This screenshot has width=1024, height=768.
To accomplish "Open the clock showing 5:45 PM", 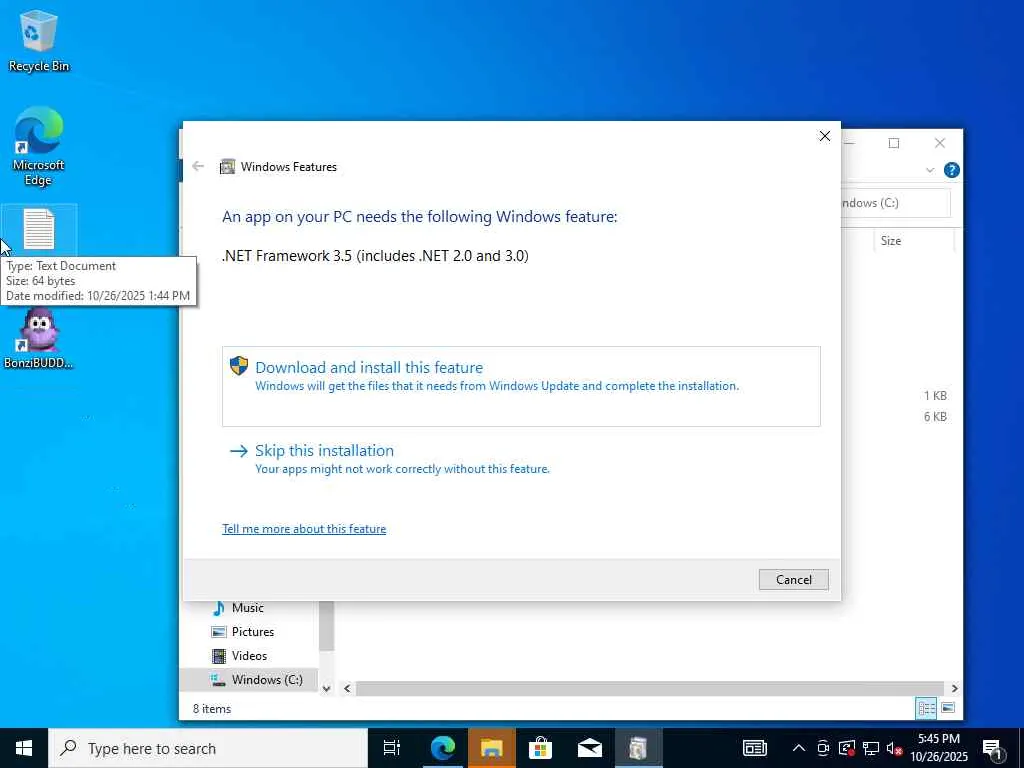I will (938, 748).
